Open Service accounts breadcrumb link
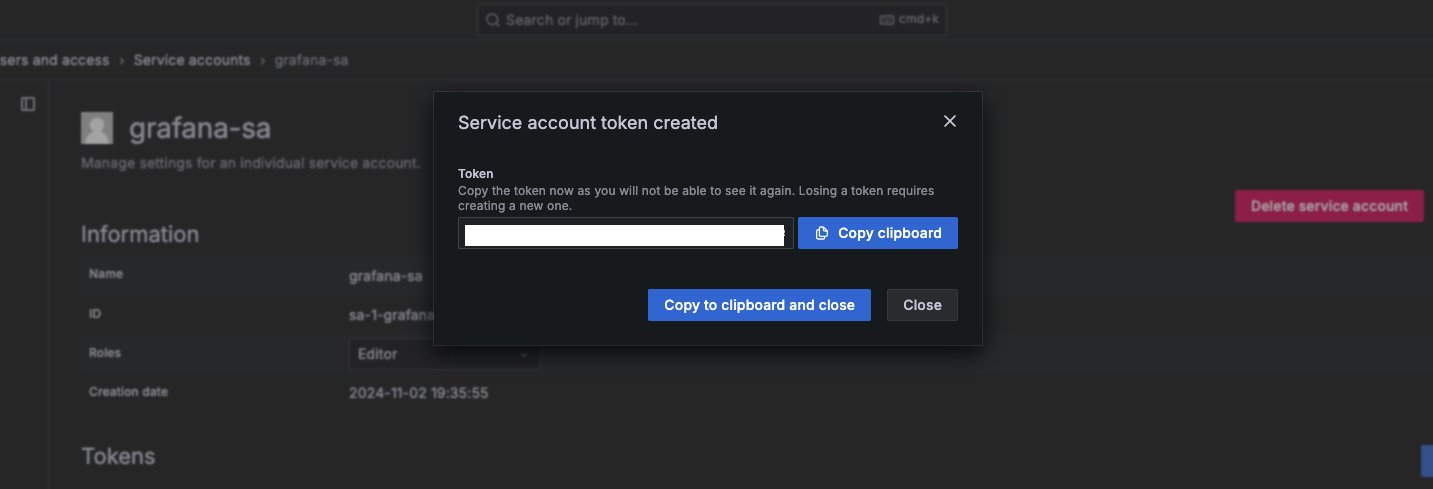 coord(192,60)
